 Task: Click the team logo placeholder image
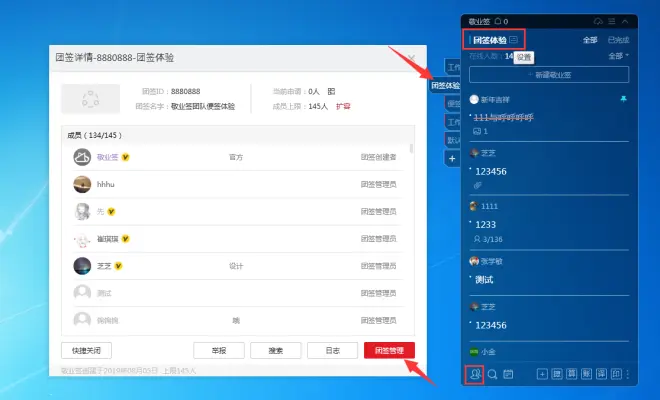(90, 99)
